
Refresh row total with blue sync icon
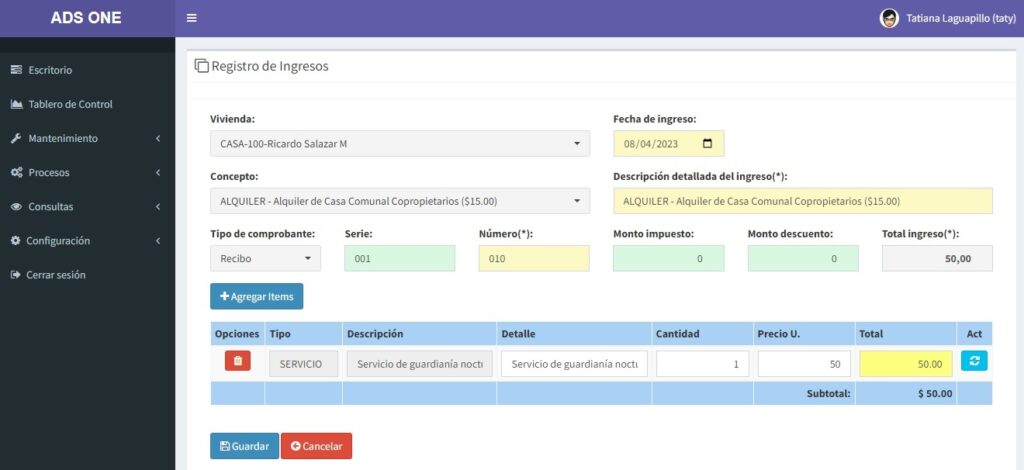pyautogui.click(x=974, y=361)
